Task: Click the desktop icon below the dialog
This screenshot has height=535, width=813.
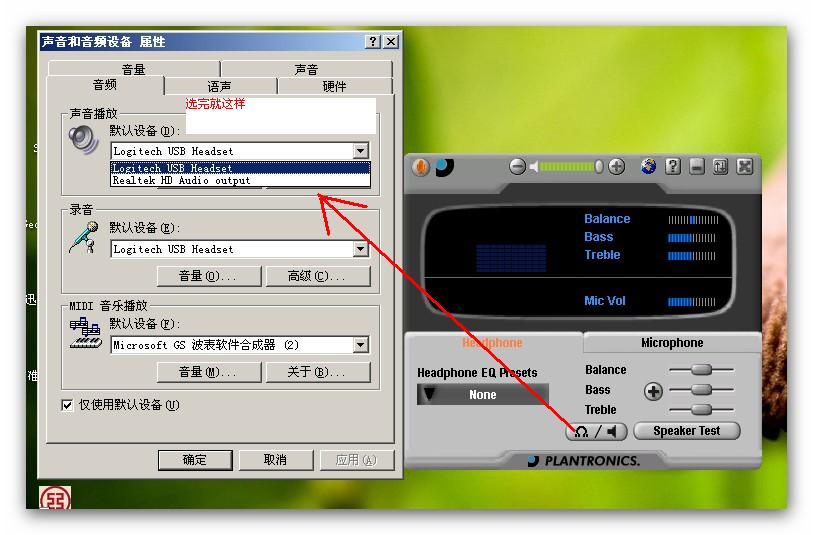Action: [x=55, y=498]
